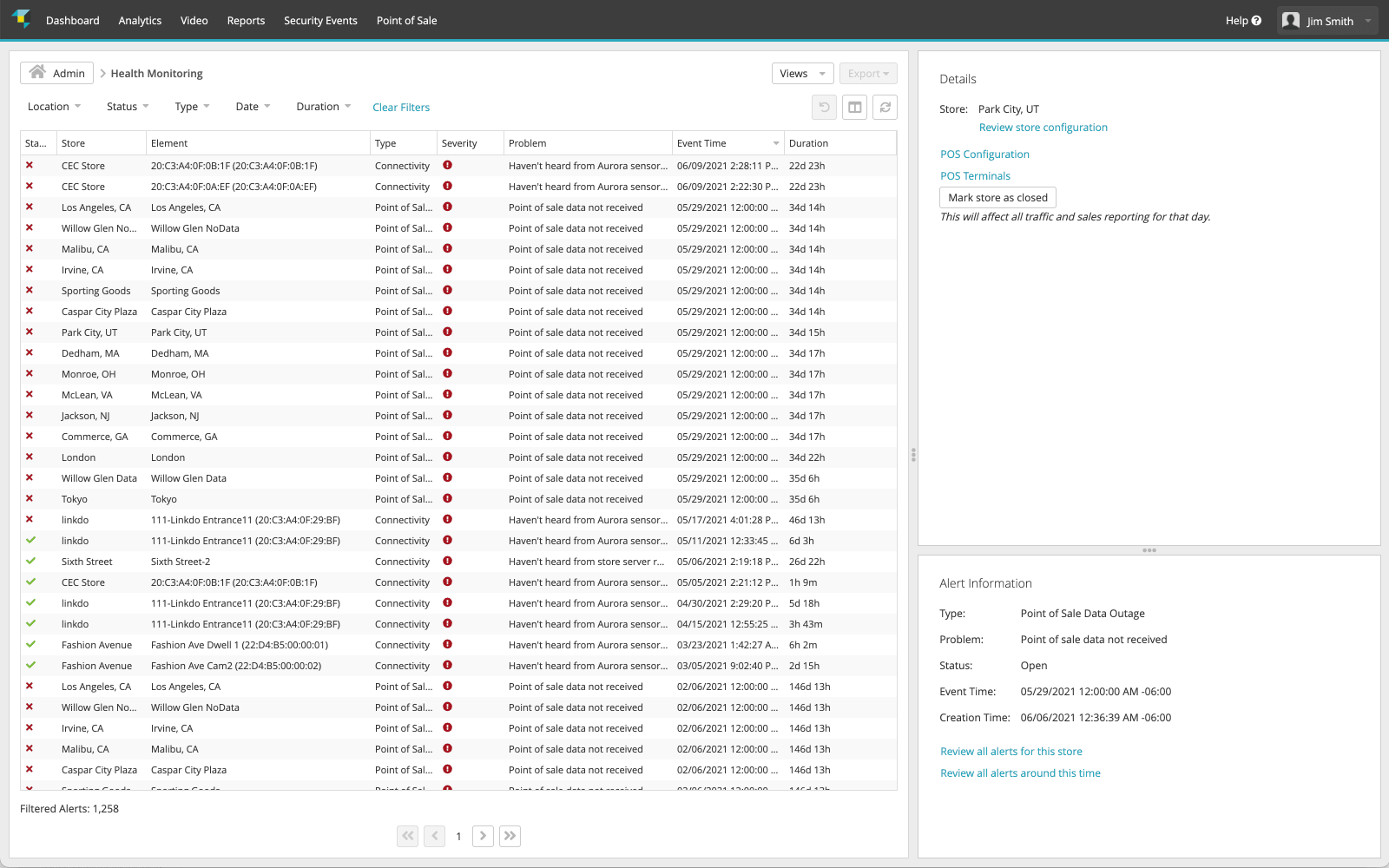The image size is (1389, 868).
Task: Jump to the last page arrow
Action: click(x=510, y=836)
